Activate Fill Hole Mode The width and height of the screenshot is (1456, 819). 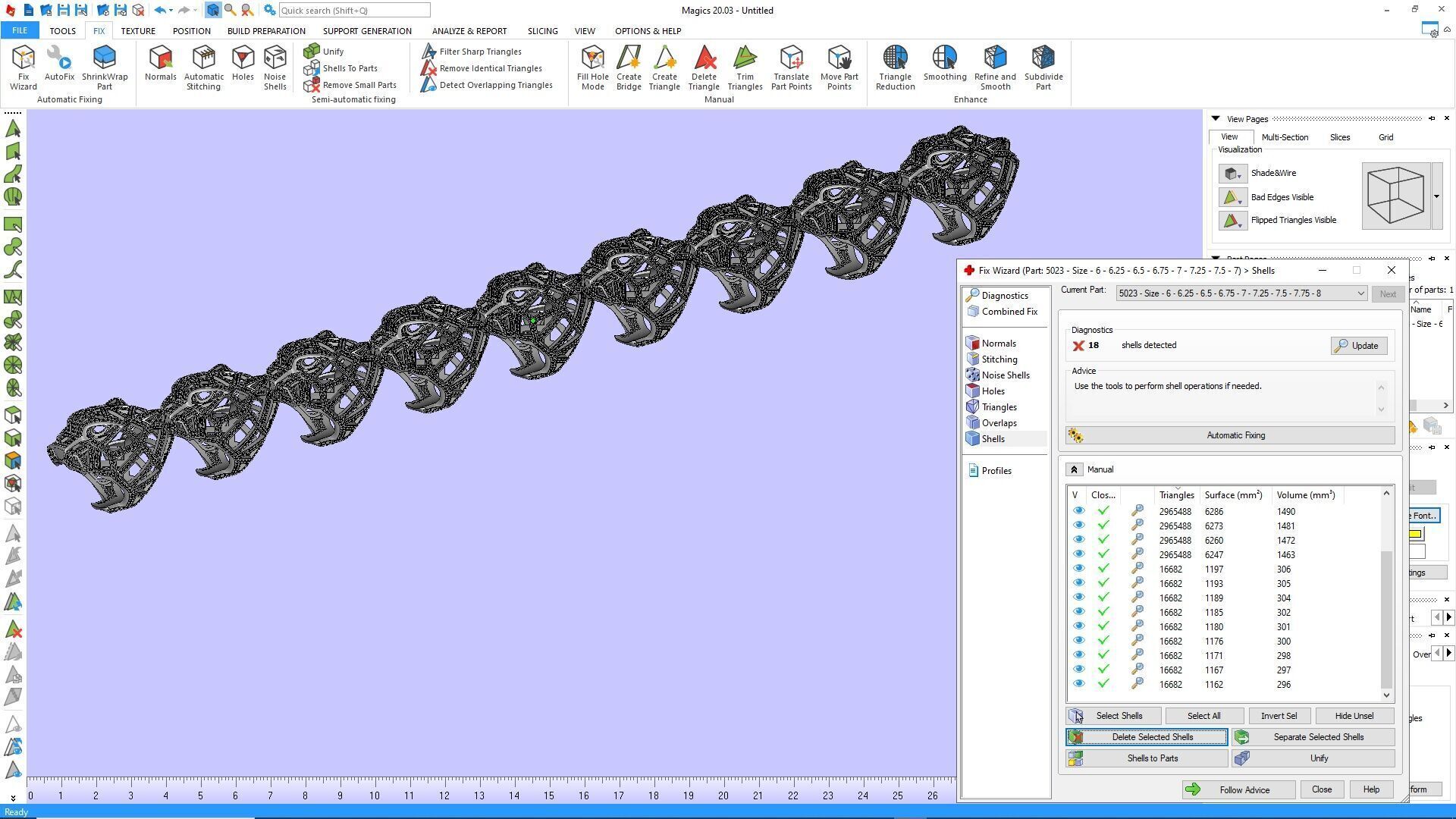592,67
